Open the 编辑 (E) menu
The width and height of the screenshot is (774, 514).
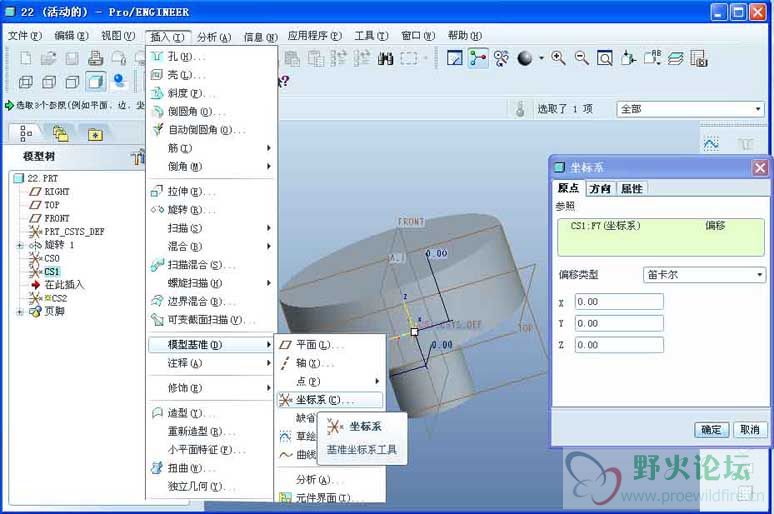tap(72, 36)
